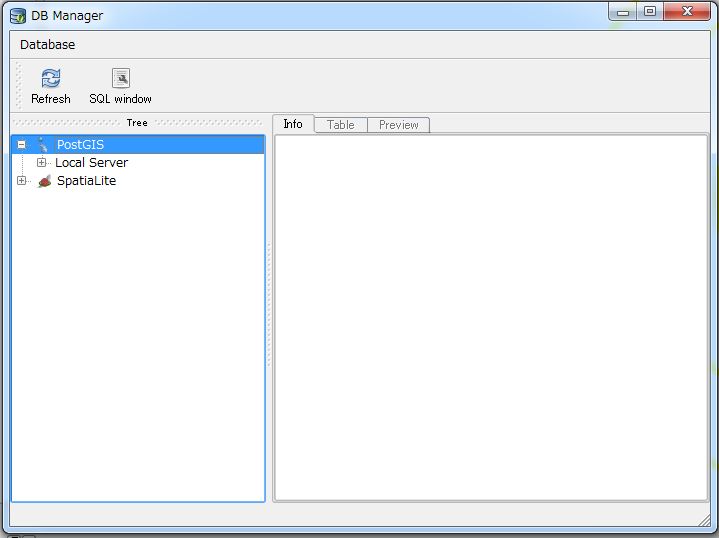Open the SQL window tool
The image size is (719, 538).
120,86
